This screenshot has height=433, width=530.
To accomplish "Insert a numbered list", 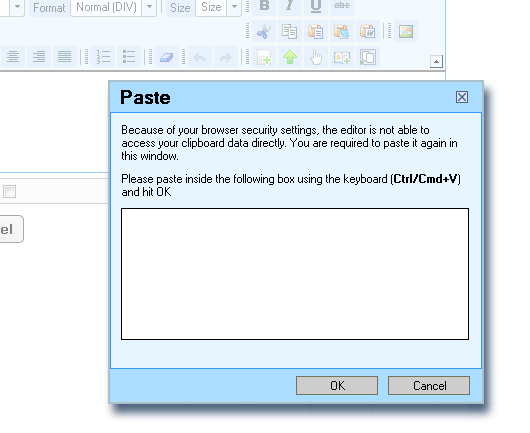I will (103, 57).
